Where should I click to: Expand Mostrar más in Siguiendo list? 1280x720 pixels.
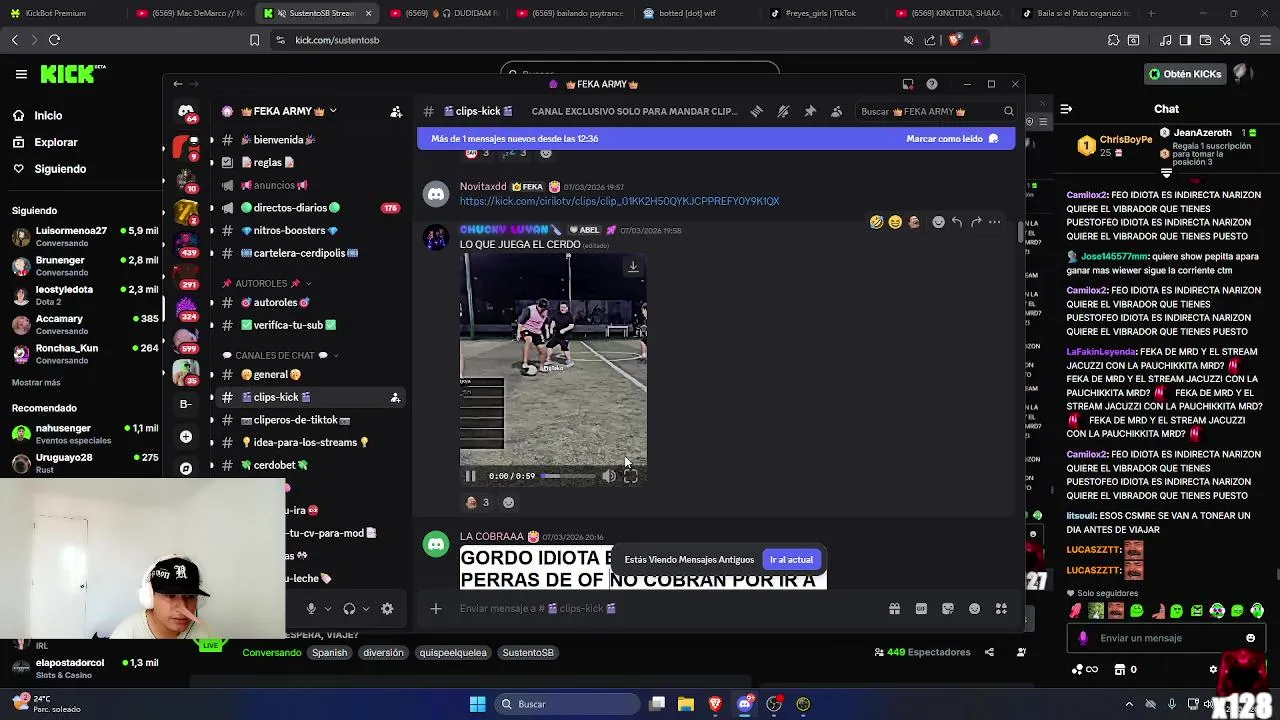point(36,383)
